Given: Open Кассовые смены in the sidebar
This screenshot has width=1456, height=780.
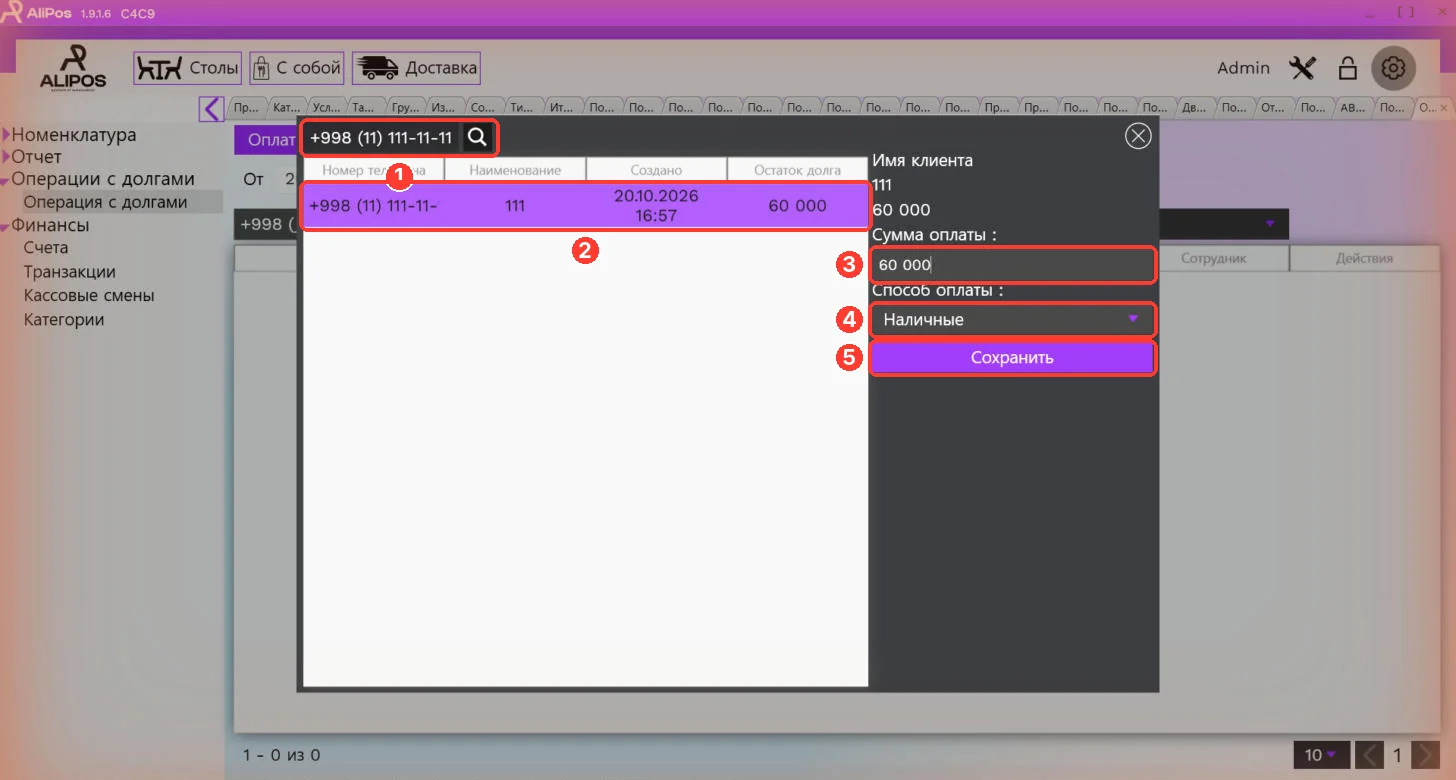Looking at the screenshot, I should [89, 296].
